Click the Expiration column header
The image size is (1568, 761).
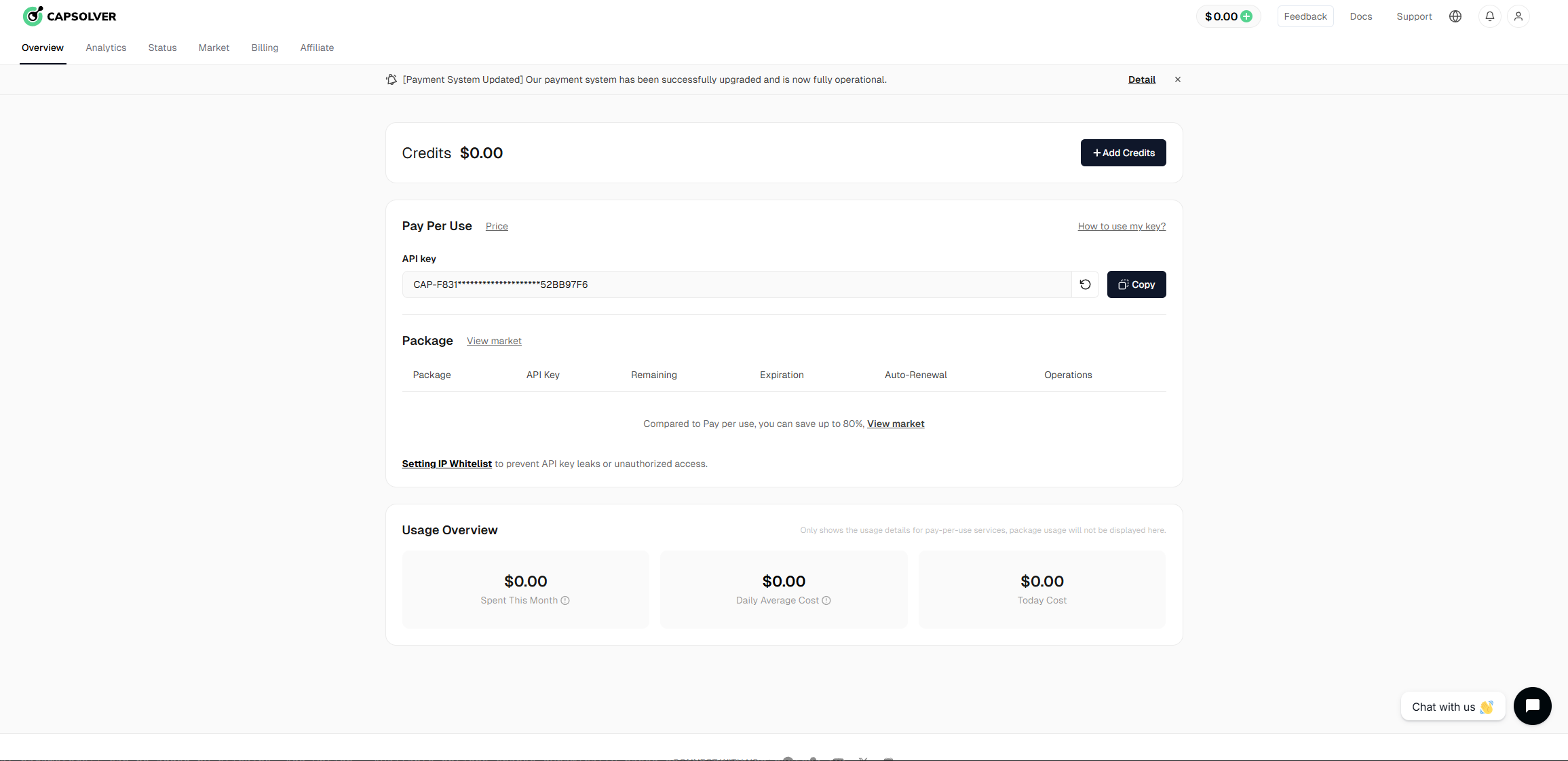click(782, 375)
